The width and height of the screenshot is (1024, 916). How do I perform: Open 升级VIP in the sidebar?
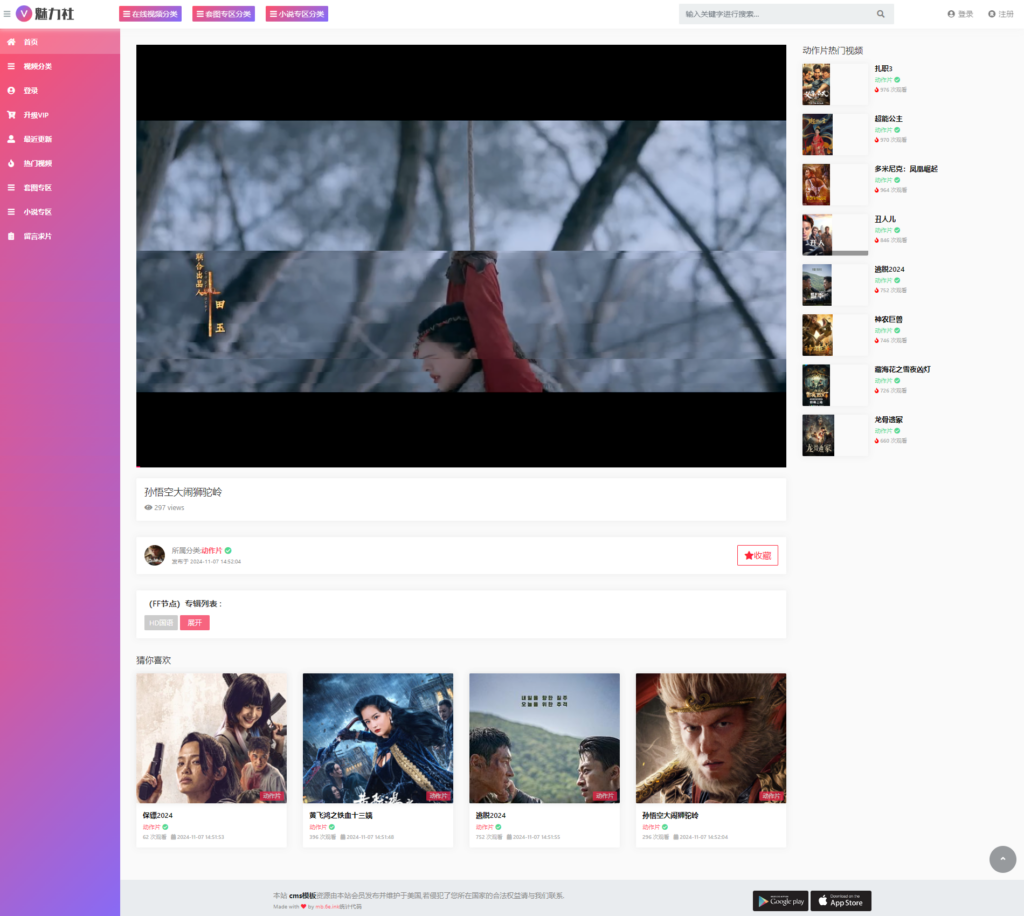[60, 115]
